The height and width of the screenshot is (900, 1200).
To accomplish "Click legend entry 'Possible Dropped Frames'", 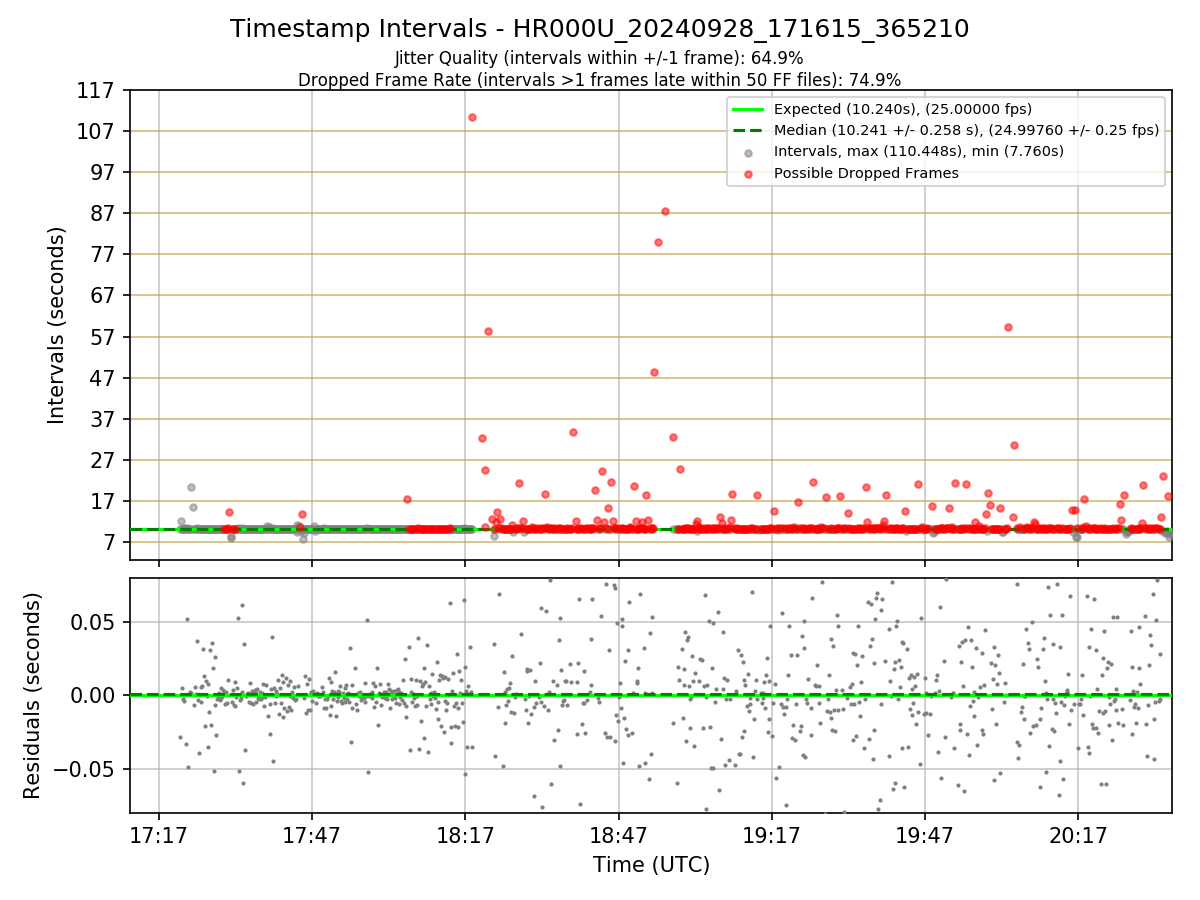I will tap(866, 173).
